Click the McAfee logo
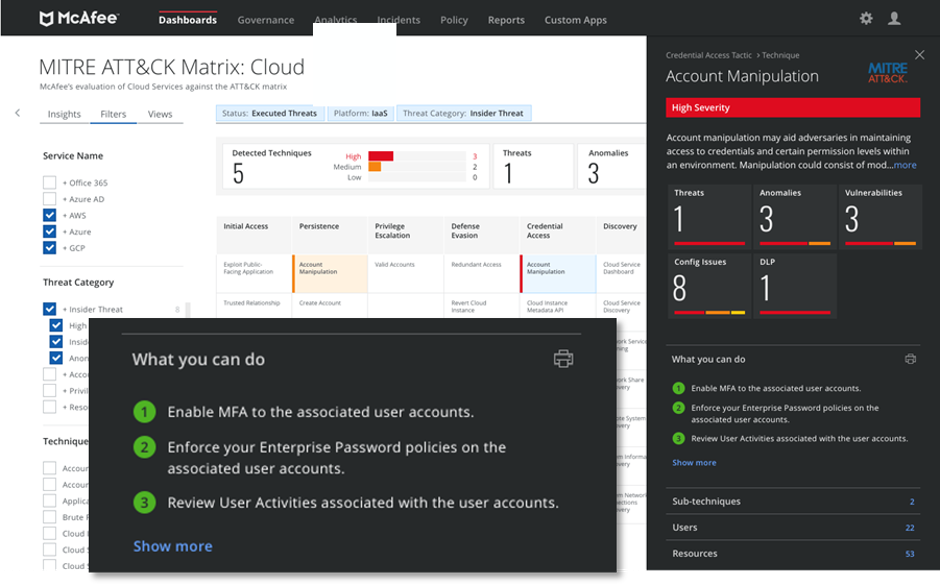The width and height of the screenshot is (940, 586). [79, 19]
